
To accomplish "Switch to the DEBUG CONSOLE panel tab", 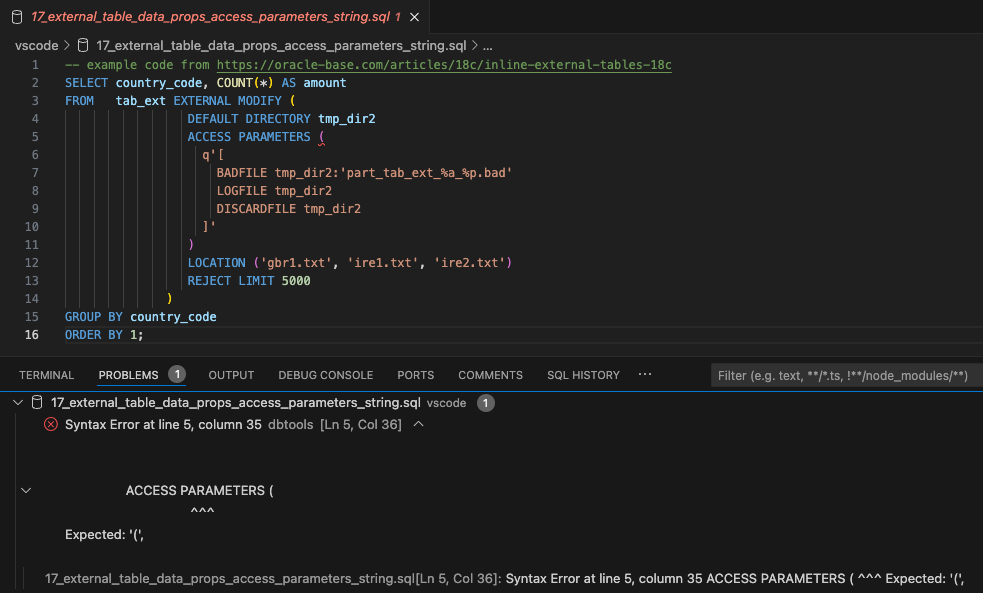I will (x=325, y=375).
